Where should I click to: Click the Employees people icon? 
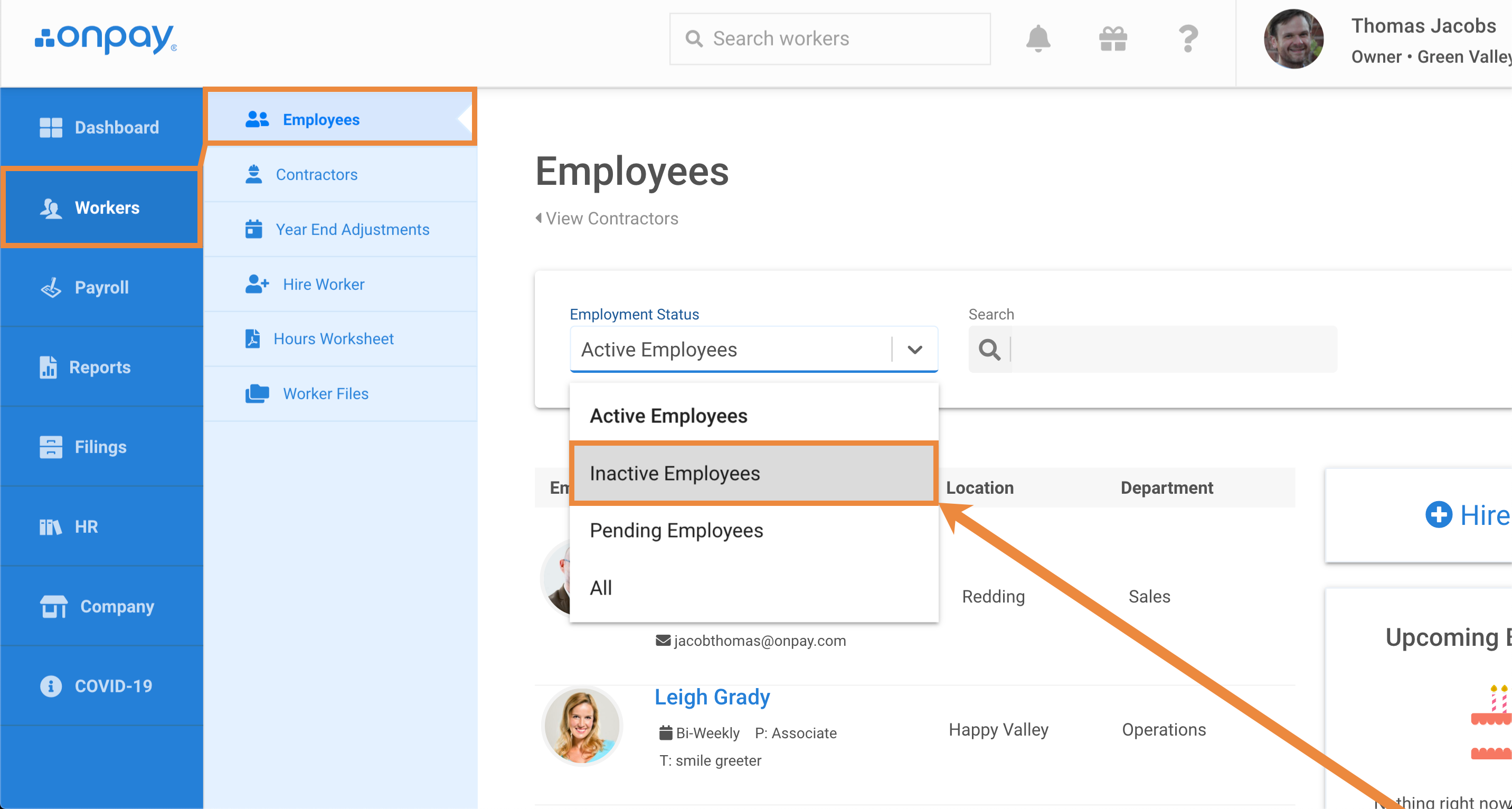click(257, 119)
